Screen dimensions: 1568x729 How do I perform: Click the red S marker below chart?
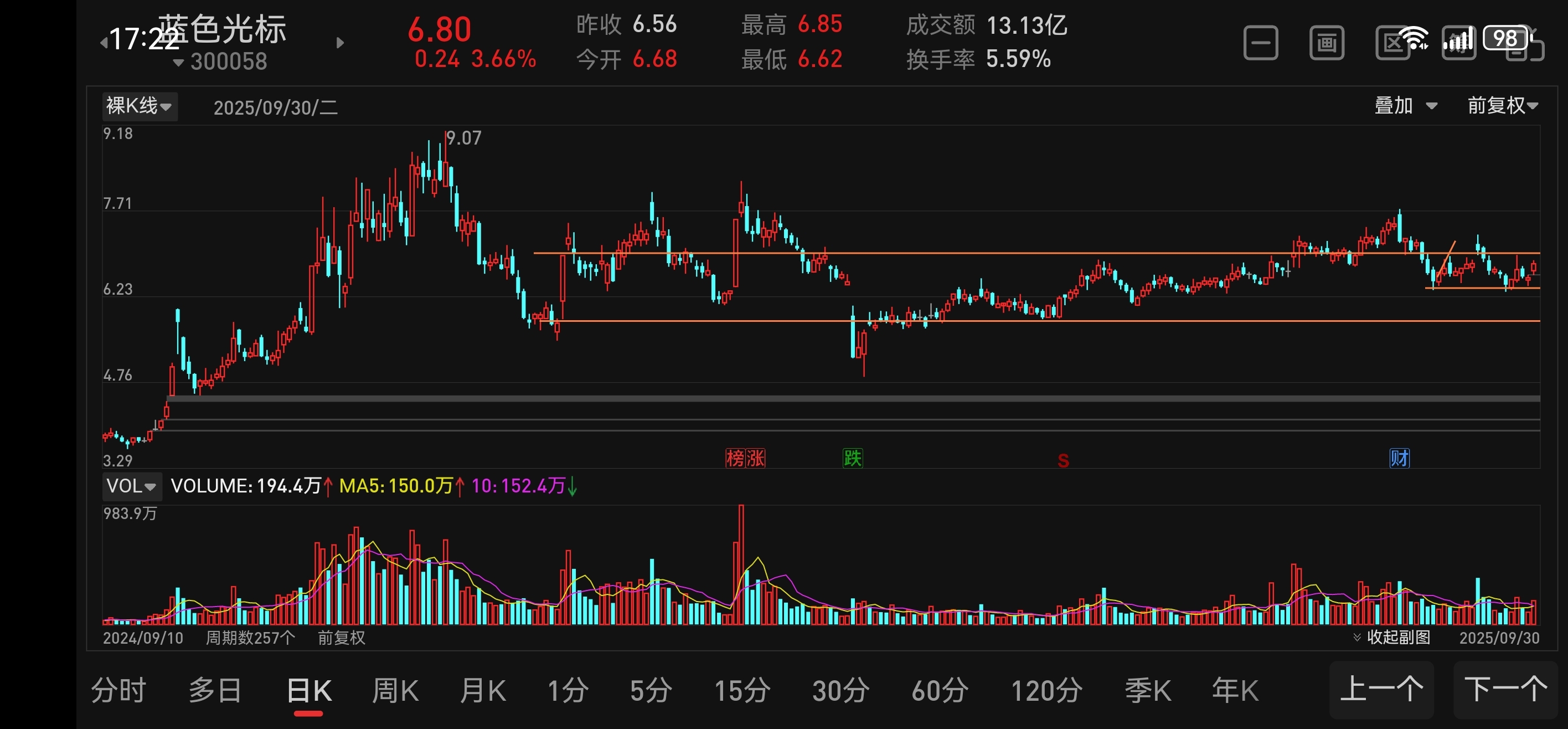point(1063,461)
